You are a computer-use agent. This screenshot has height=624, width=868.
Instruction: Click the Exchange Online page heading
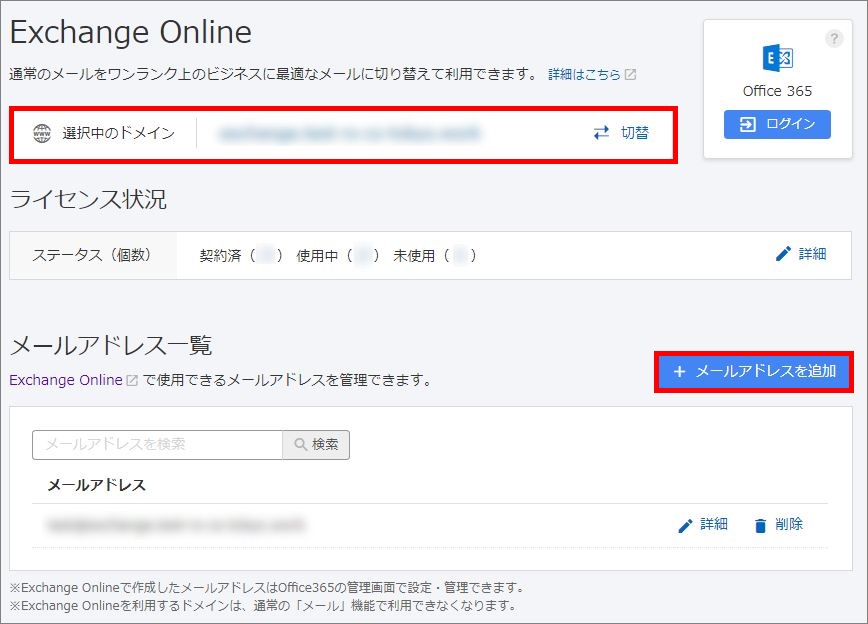pyautogui.click(x=131, y=32)
